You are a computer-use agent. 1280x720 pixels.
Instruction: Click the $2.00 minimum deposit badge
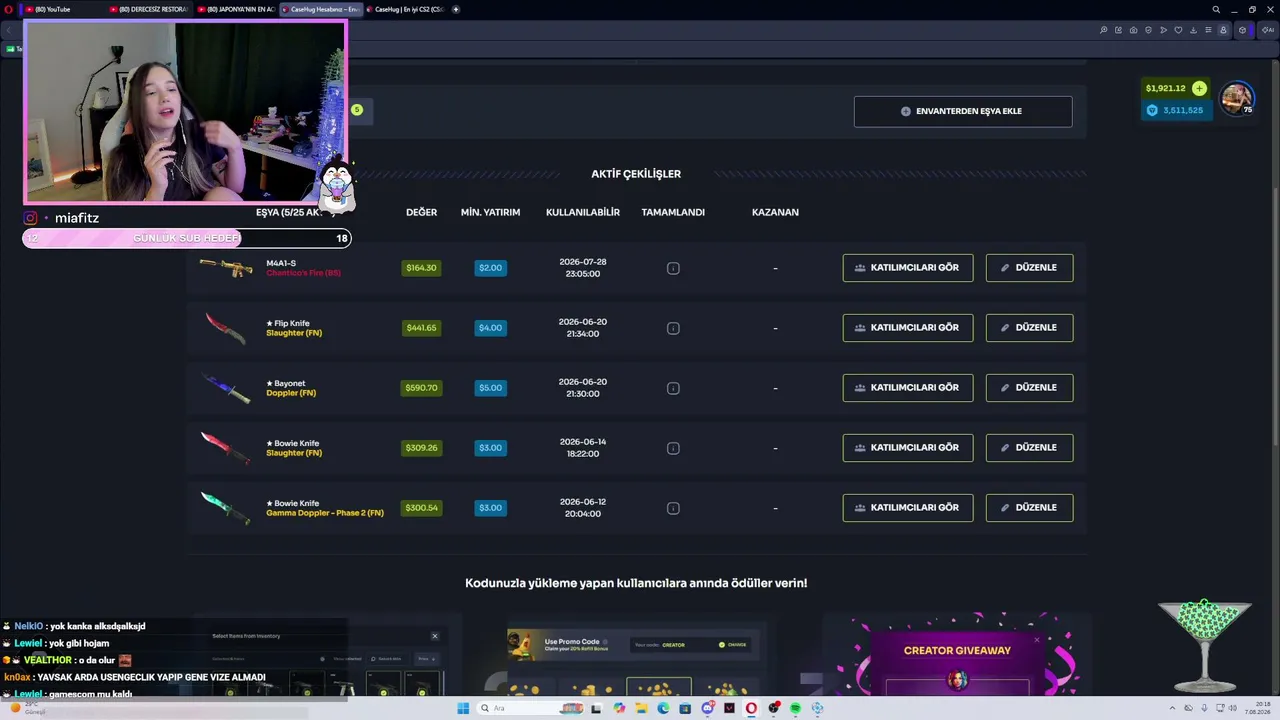coord(490,268)
